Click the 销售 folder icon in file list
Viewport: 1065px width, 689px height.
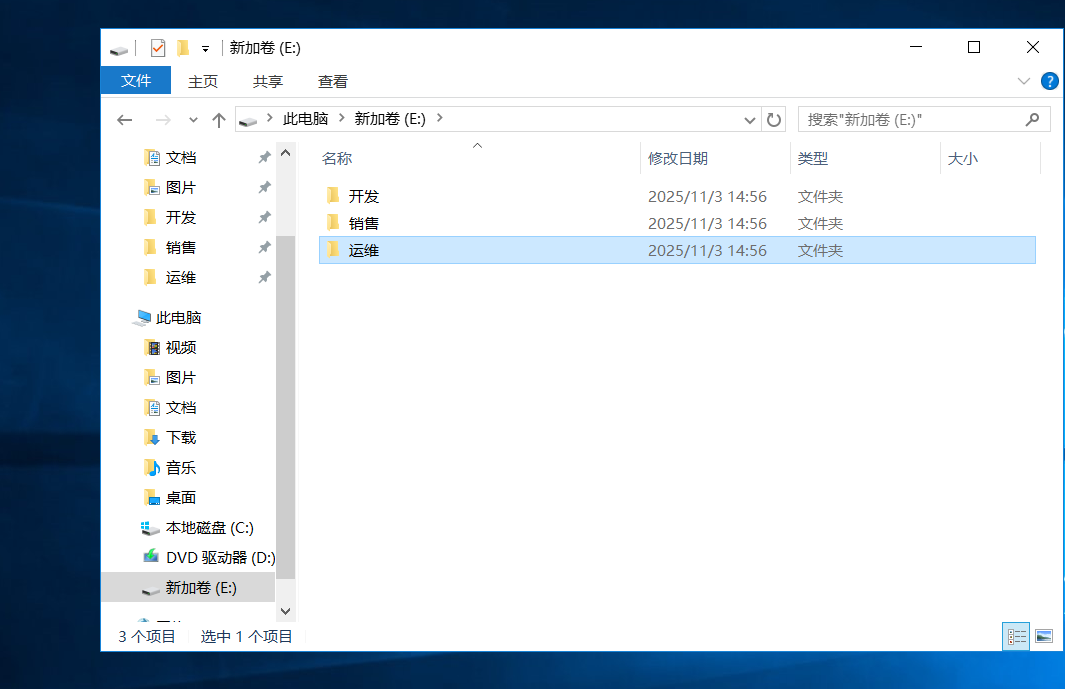(x=333, y=223)
